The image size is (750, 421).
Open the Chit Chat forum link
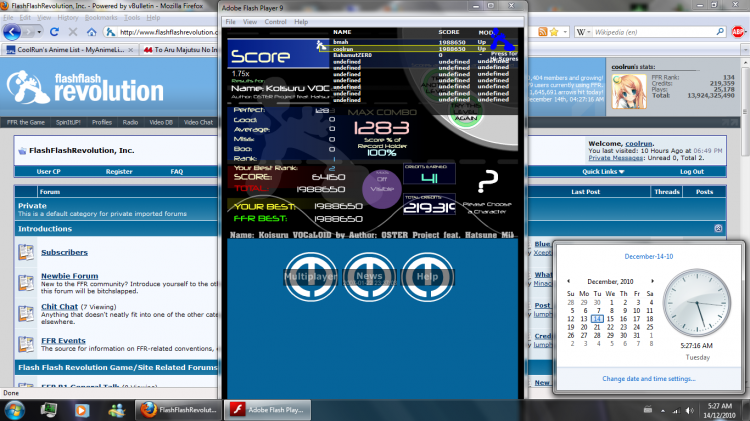coord(59,307)
